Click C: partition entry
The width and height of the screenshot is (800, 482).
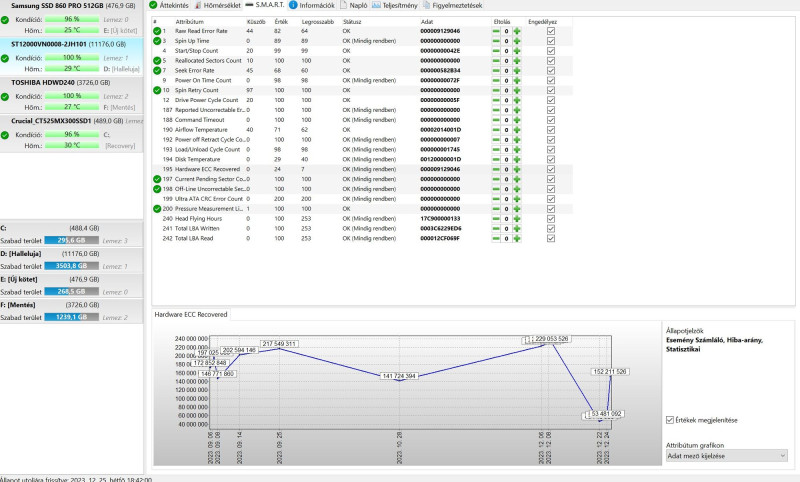pyautogui.click(x=71, y=234)
